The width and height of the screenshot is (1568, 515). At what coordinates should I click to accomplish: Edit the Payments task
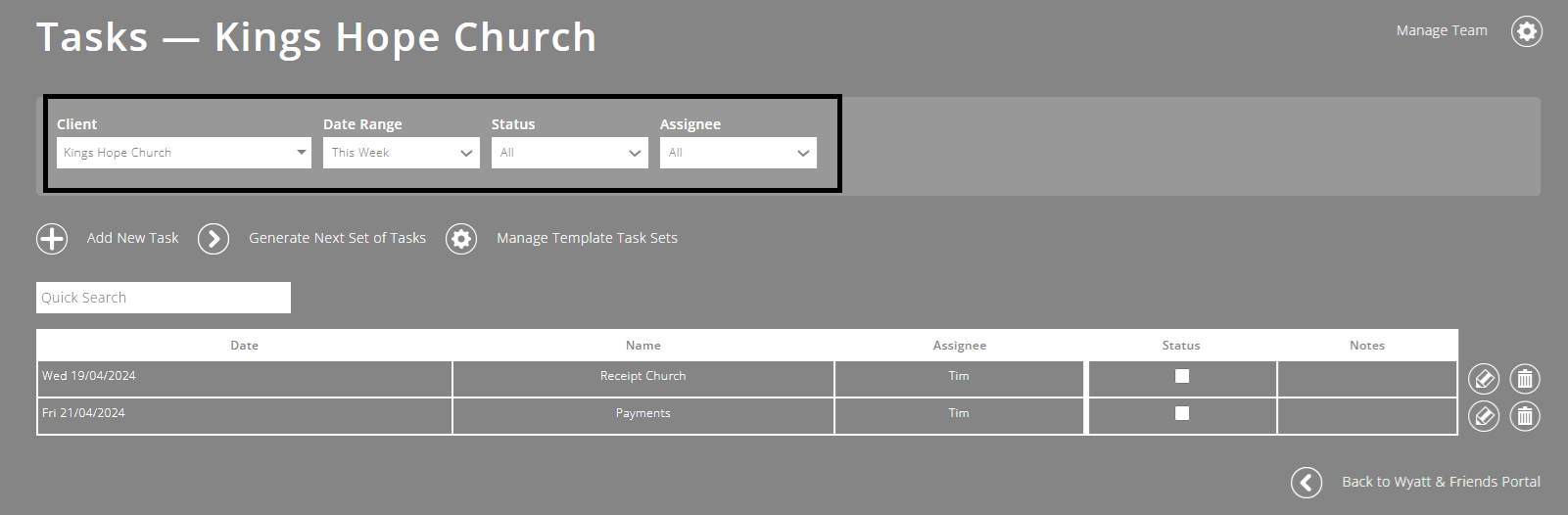coord(1484,416)
